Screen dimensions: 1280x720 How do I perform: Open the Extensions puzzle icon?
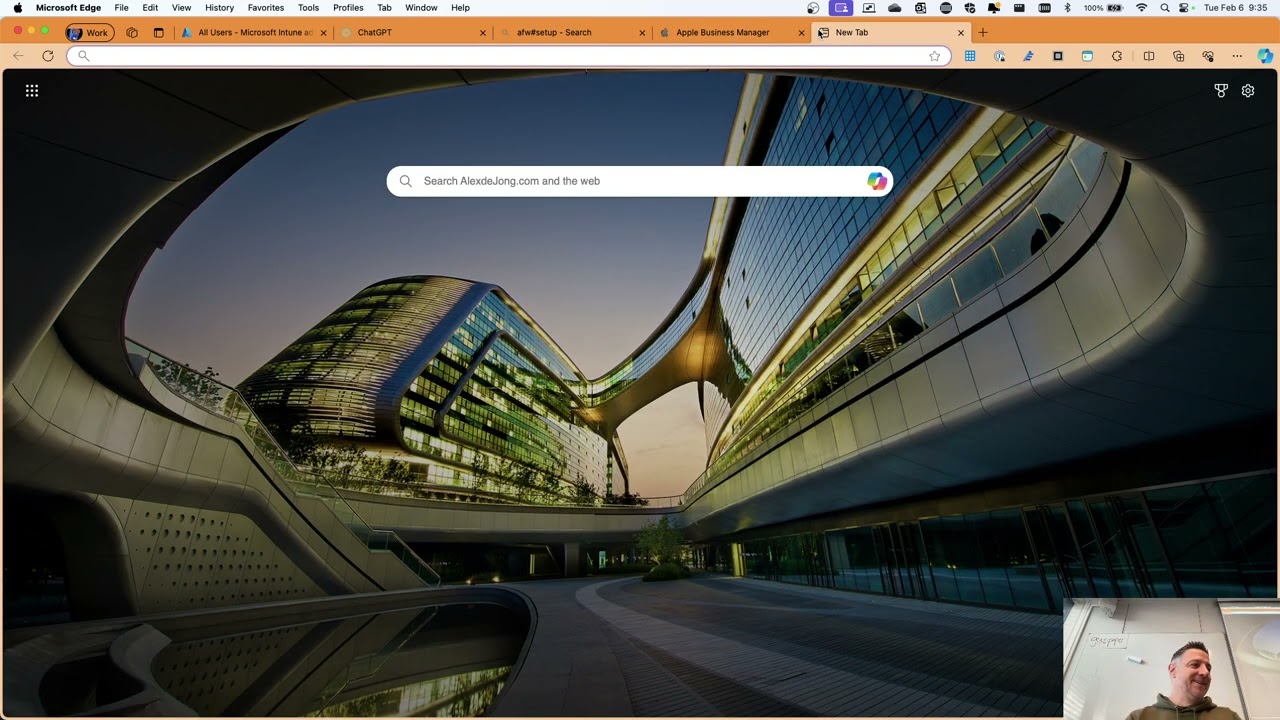[x=1117, y=56]
